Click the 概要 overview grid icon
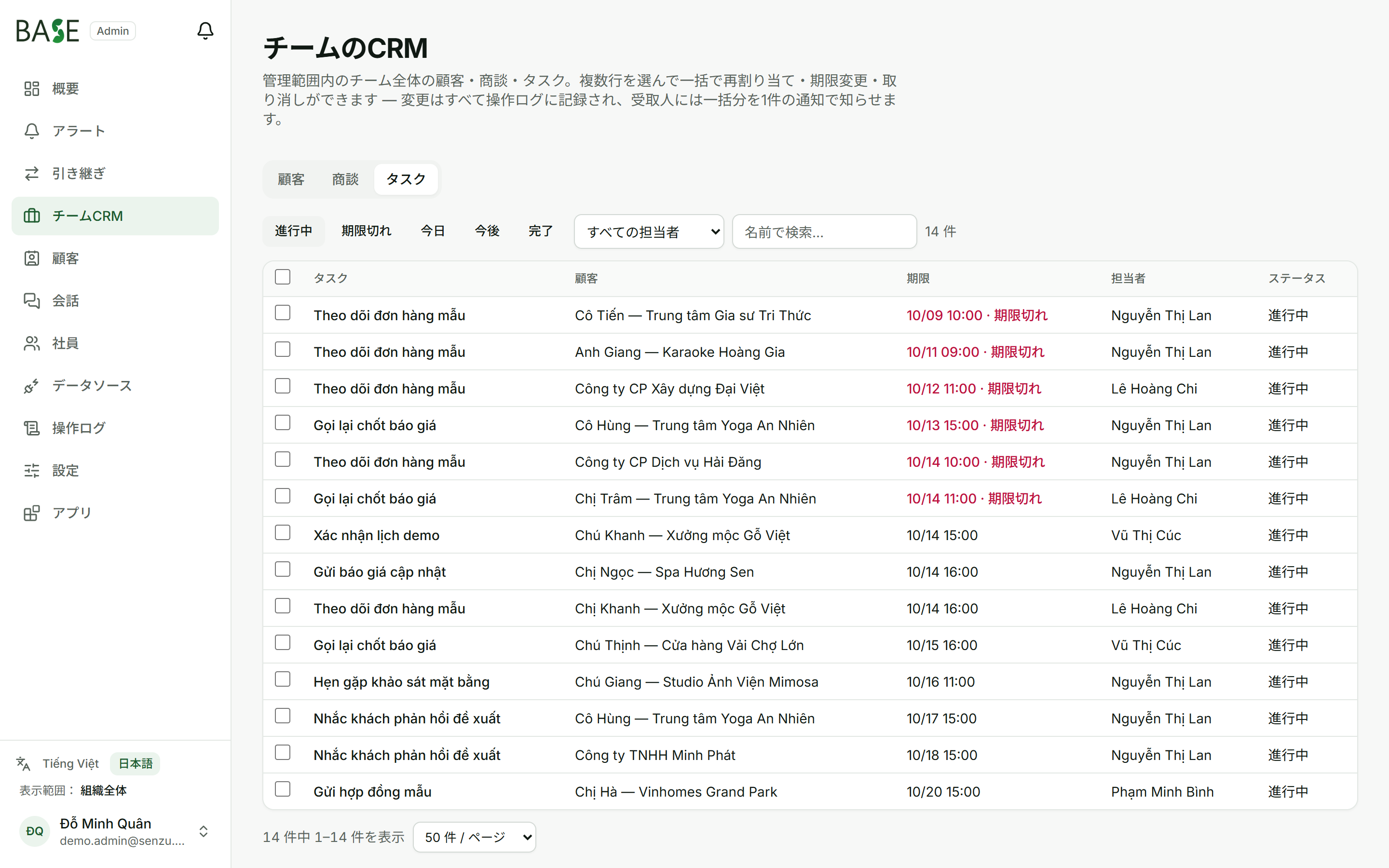 tap(31, 88)
